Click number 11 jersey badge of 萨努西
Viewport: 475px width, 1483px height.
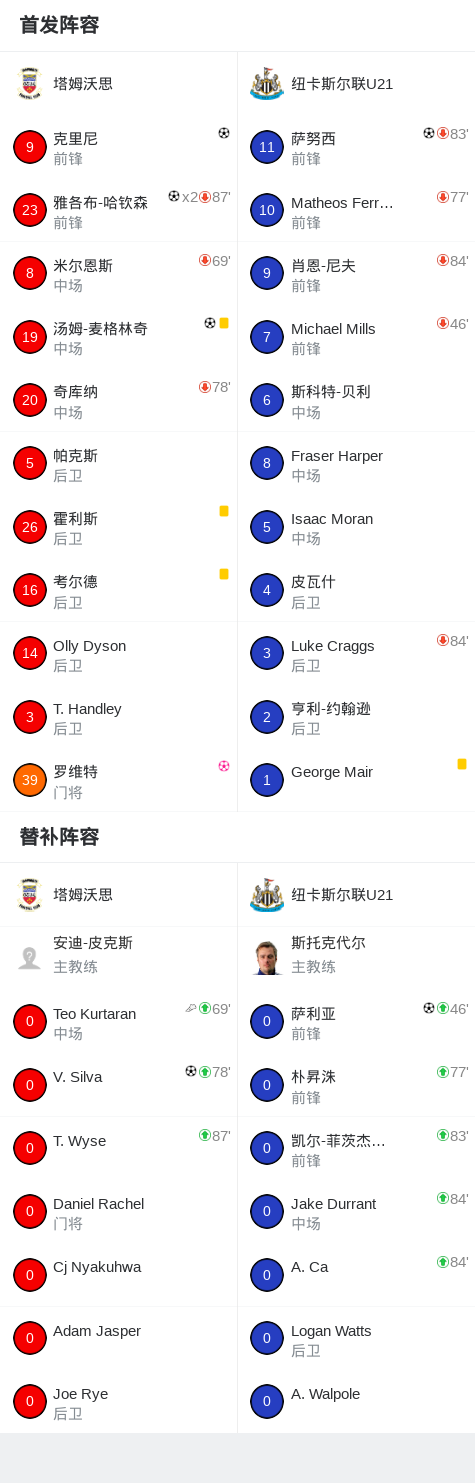pos(267,147)
